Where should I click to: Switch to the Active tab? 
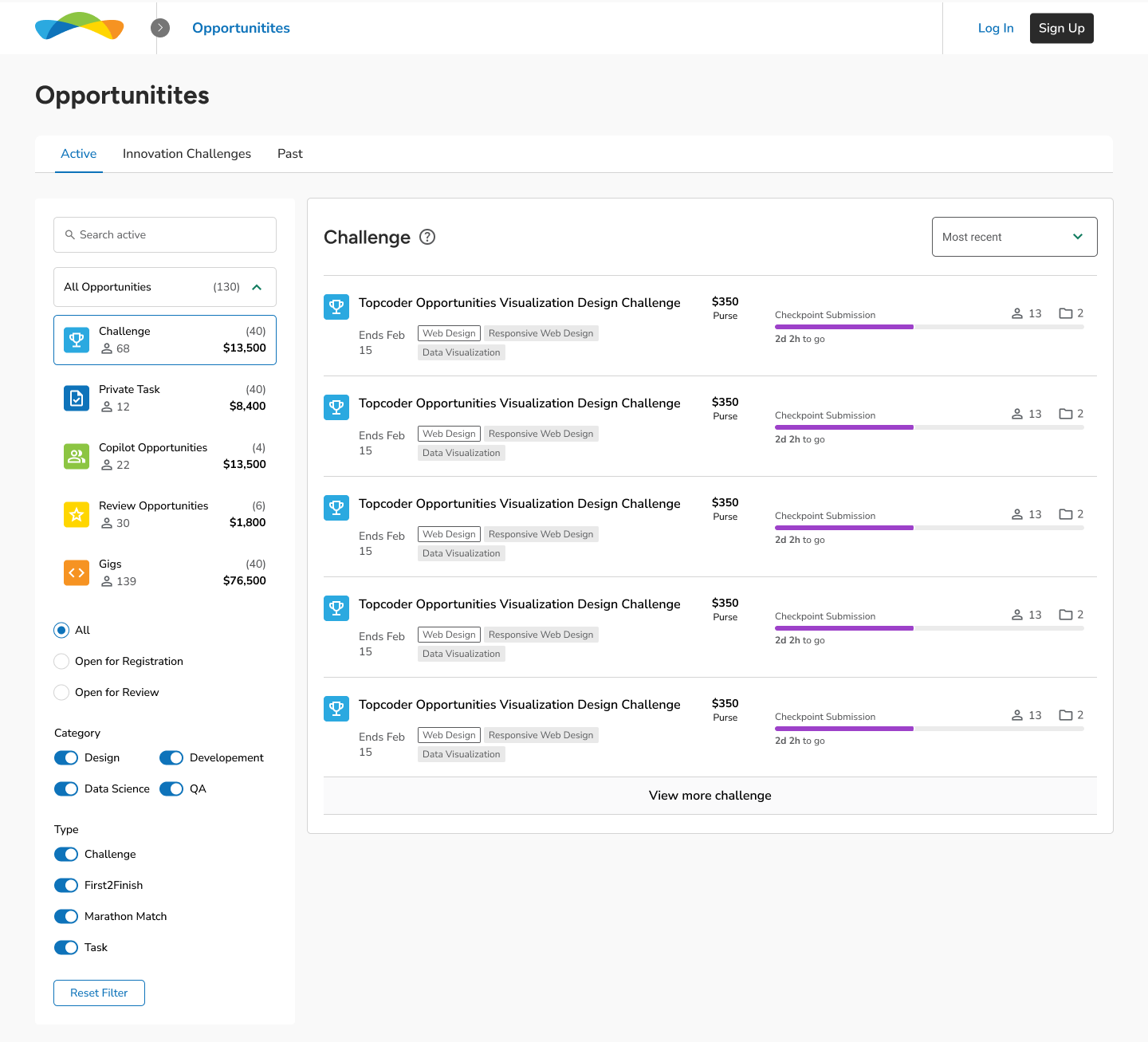[x=79, y=154]
